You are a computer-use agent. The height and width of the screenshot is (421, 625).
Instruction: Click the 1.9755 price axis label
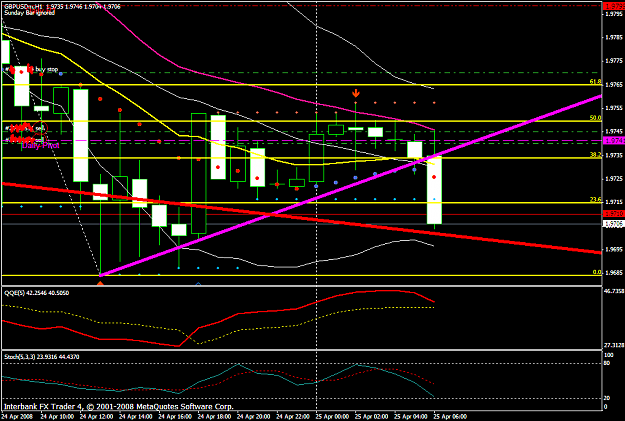pos(614,108)
